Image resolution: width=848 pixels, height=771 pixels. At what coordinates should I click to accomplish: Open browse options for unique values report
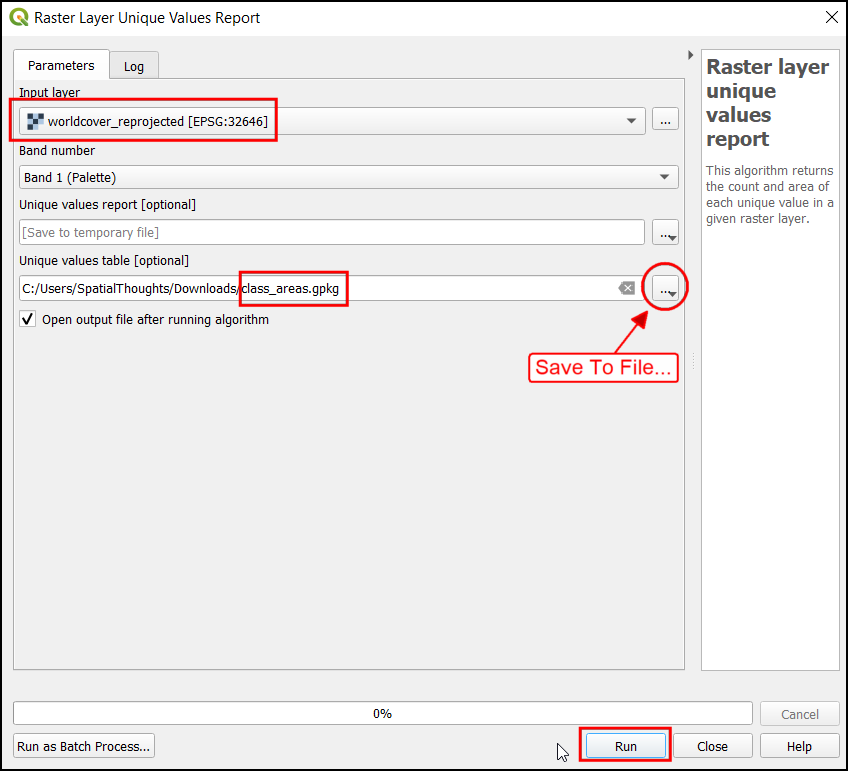tap(665, 233)
